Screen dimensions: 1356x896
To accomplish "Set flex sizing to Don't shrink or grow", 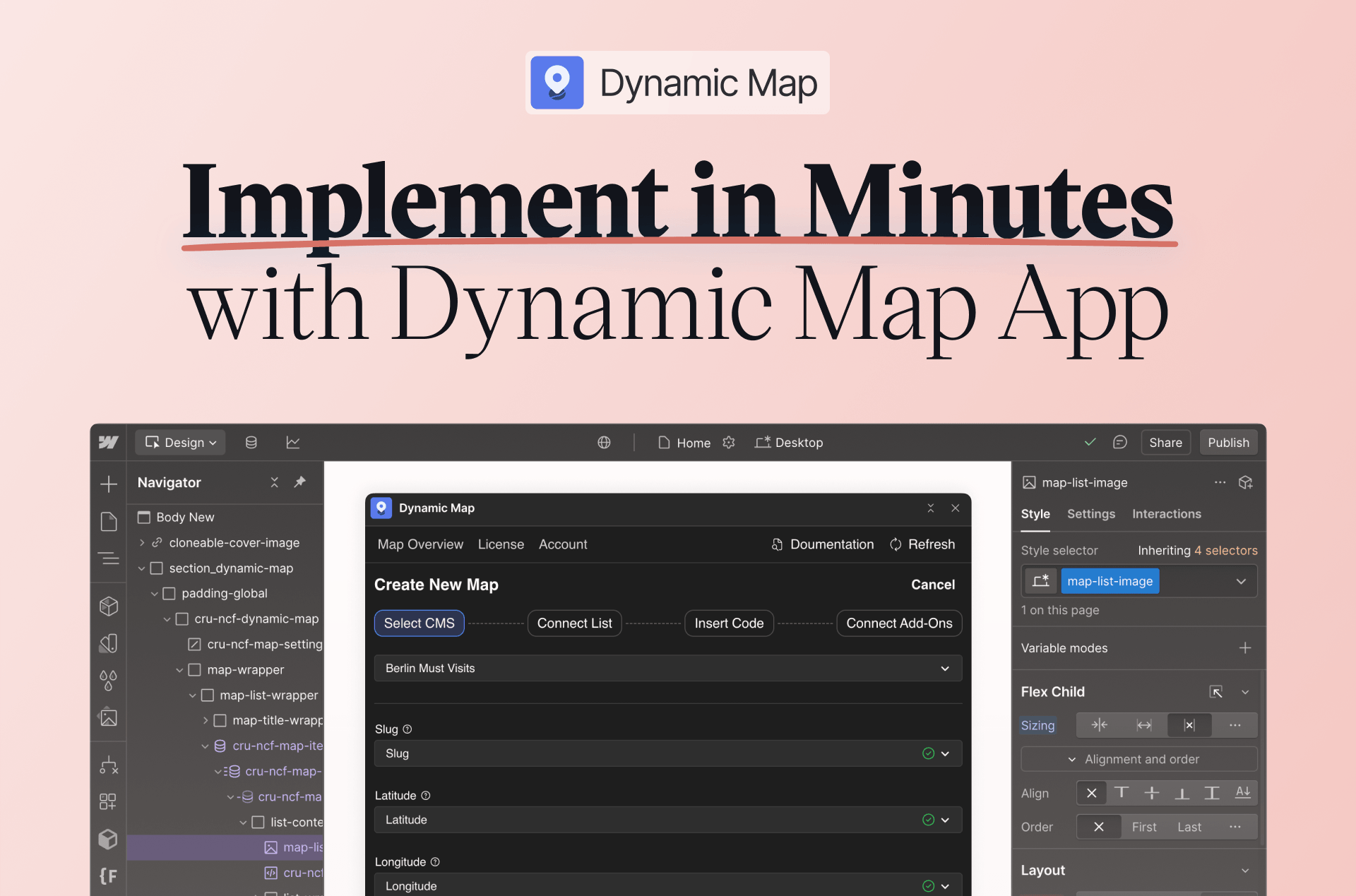I will click(1189, 725).
